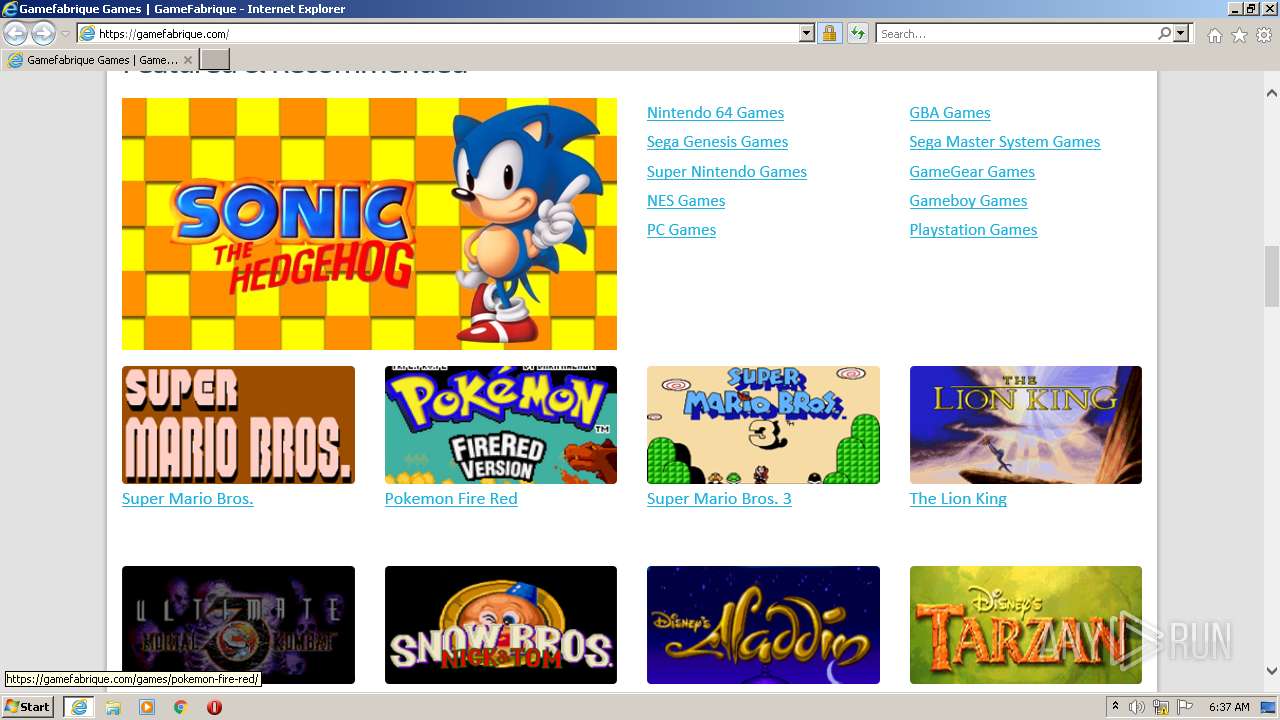Viewport: 1280px width, 720px height.
Task: Click scrollbar down arrow
Action: click(1272, 671)
